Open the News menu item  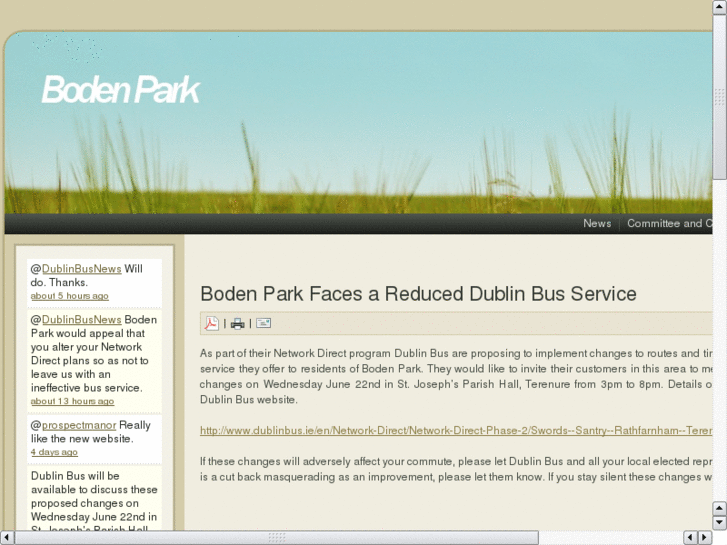pos(597,224)
